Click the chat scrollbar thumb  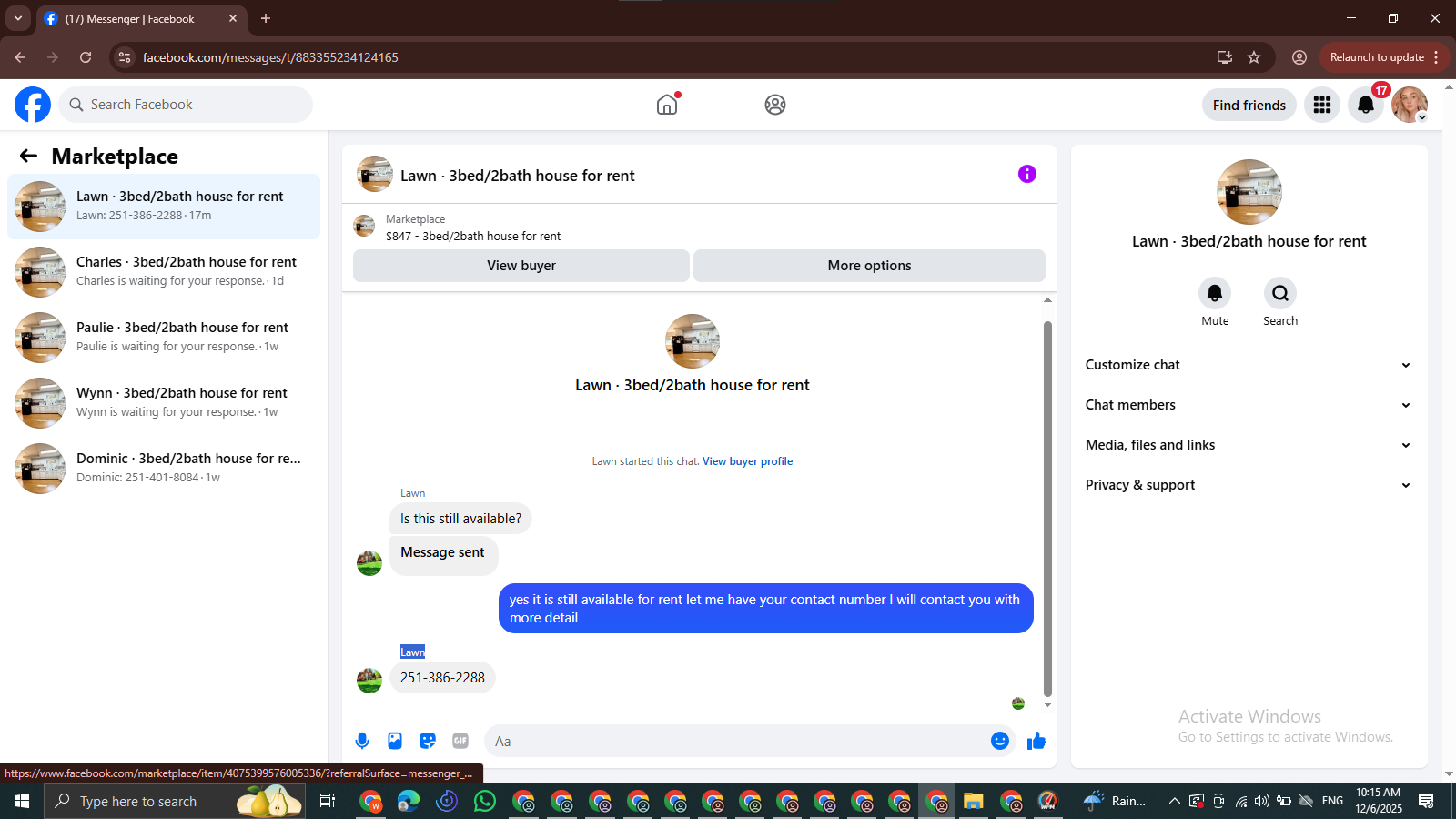click(x=1047, y=509)
